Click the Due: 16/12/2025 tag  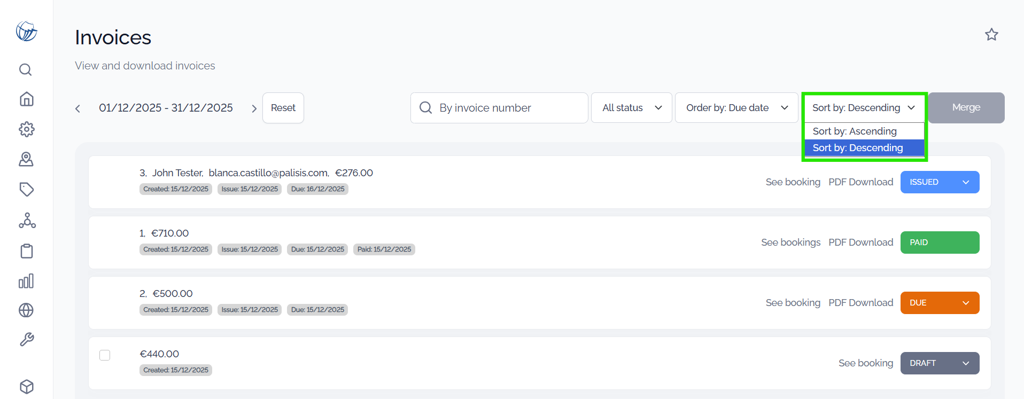317,189
